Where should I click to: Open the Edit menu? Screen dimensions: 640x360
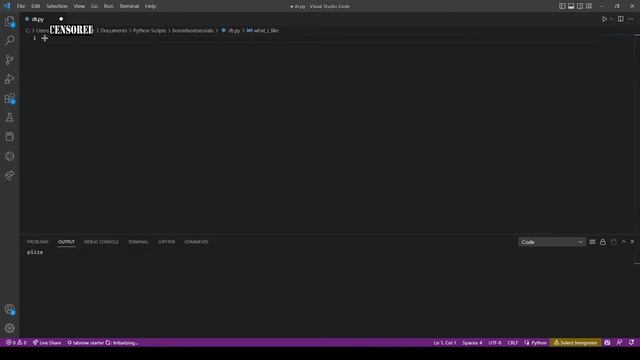pyautogui.click(x=36, y=6)
